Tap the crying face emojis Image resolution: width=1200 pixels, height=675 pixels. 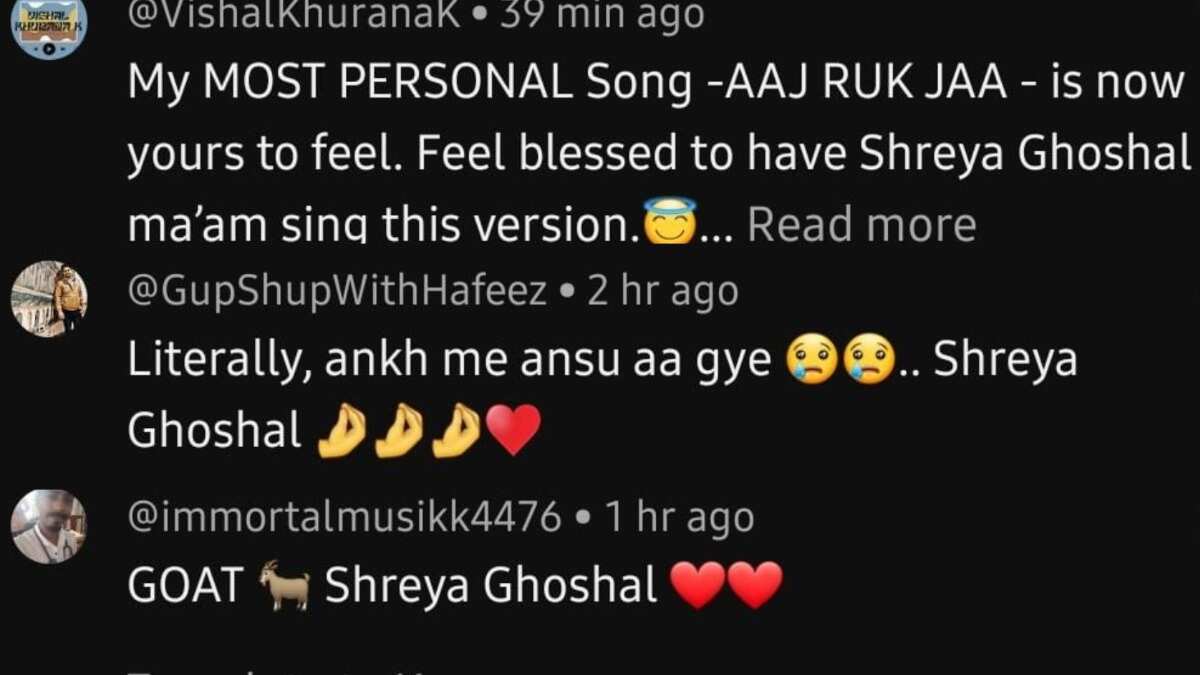(x=840, y=362)
